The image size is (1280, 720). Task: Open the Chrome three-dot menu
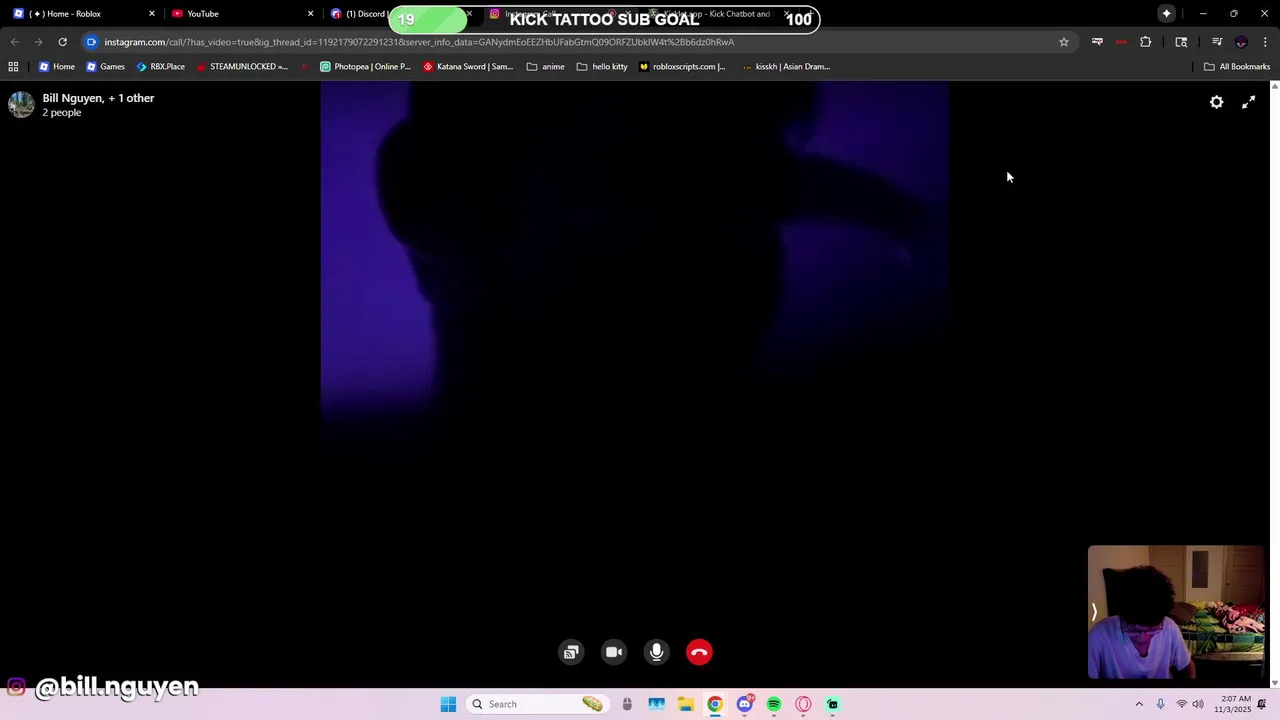pos(1266,42)
